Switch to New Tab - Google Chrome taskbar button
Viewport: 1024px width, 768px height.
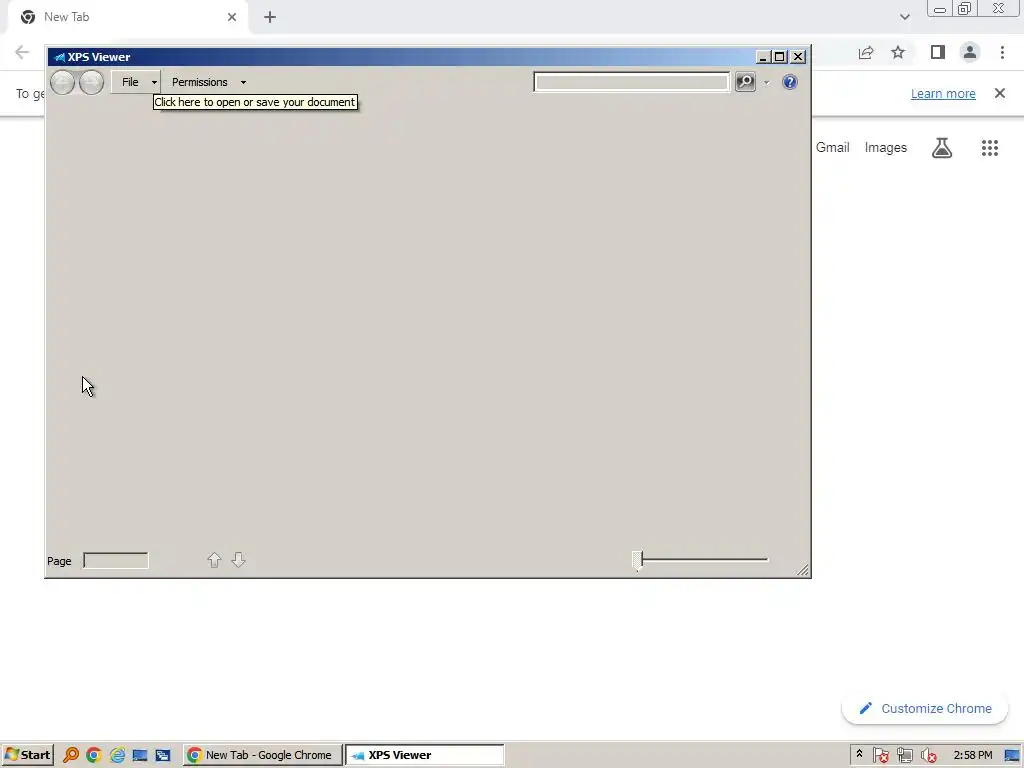262,755
